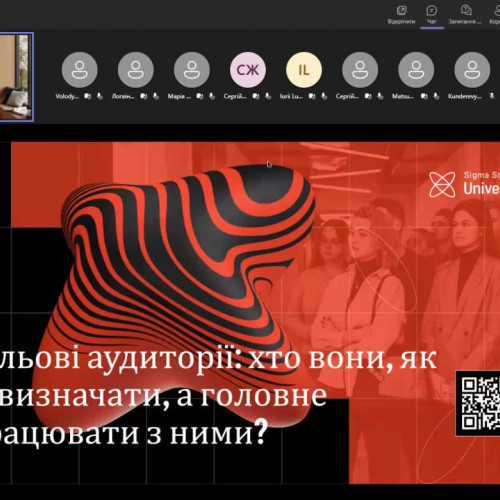Open the Чат panel in toolbar
The width and height of the screenshot is (500, 500).
click(x=432, y=15)
